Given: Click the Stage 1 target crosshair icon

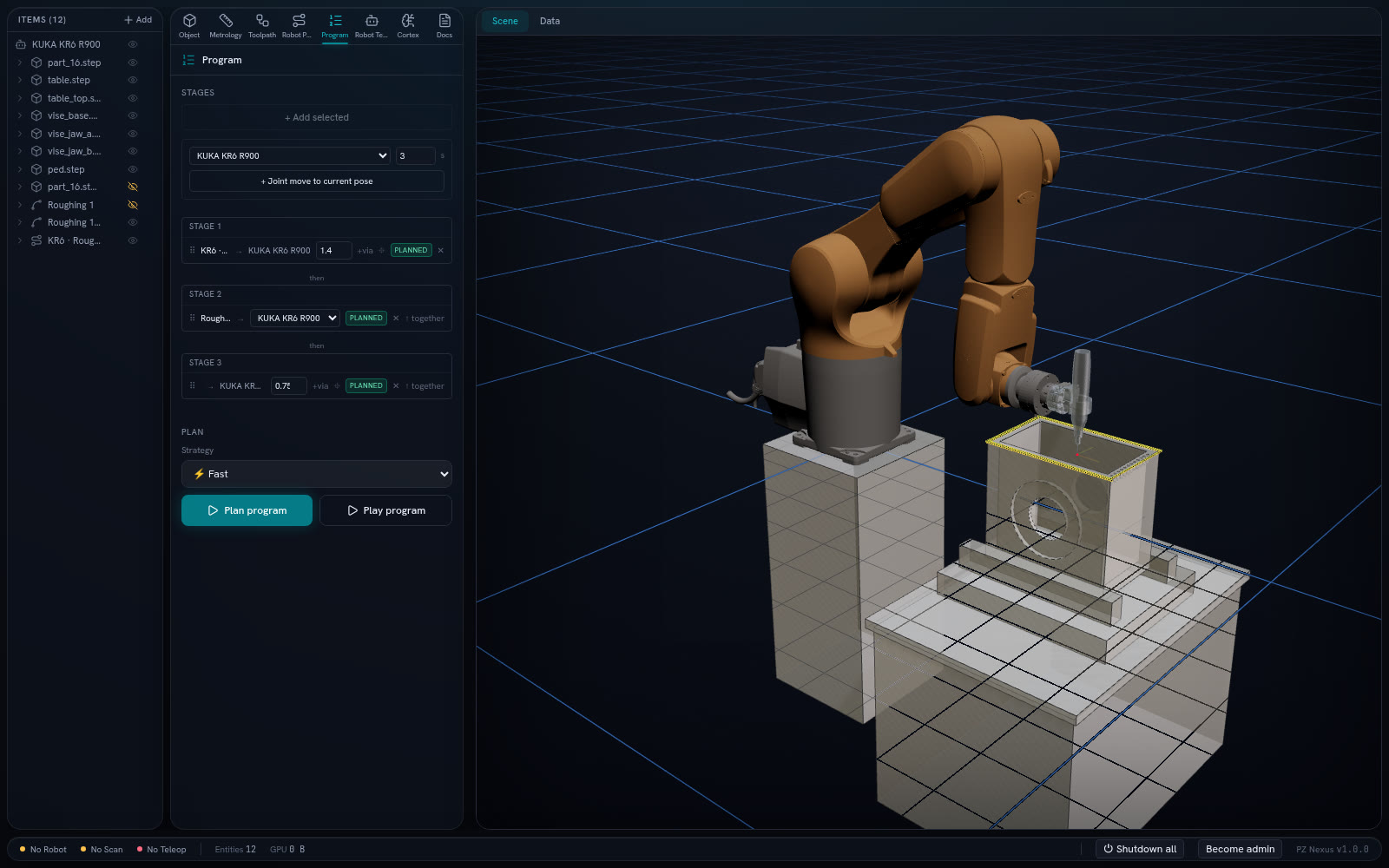Looking at the screenshot, I should 382,251.
